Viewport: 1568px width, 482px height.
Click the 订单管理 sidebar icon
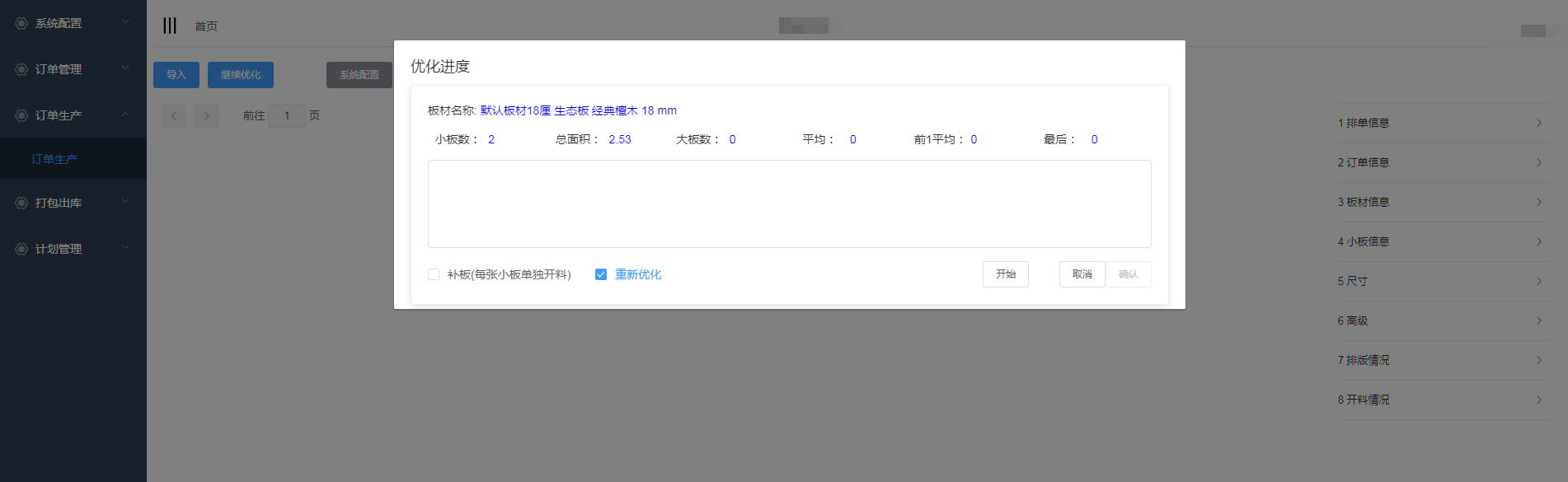[21, 69]
